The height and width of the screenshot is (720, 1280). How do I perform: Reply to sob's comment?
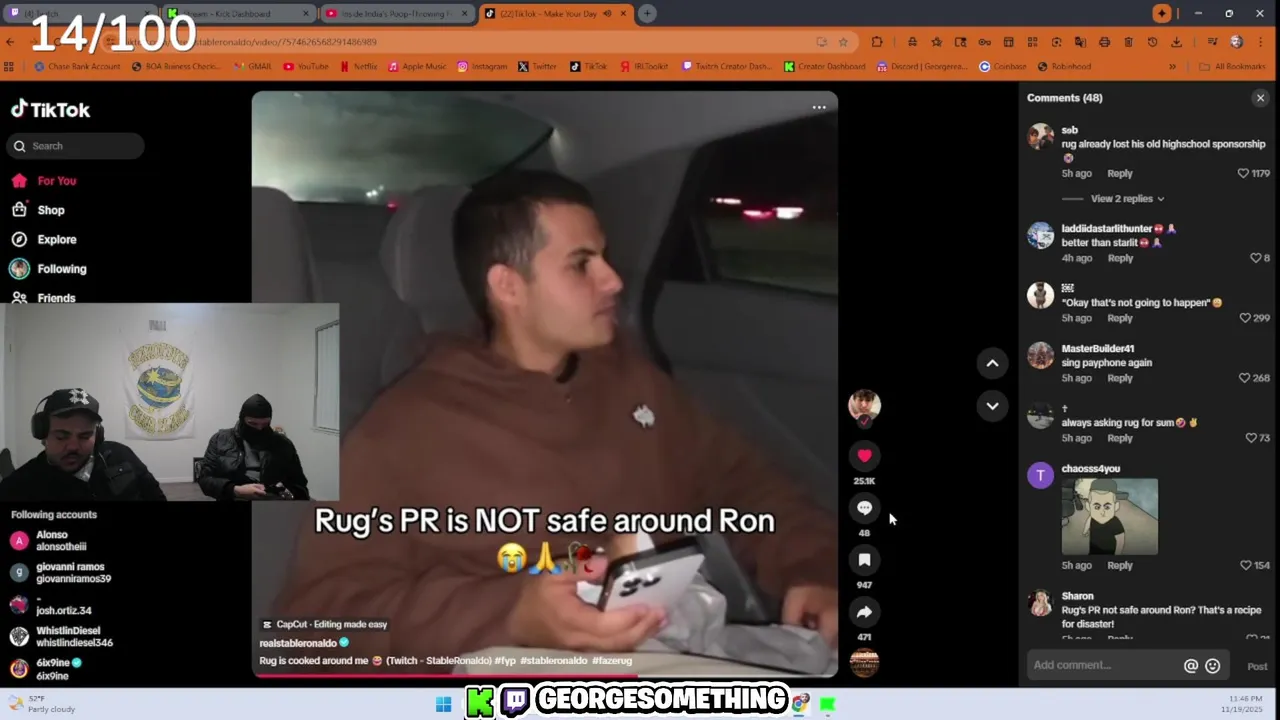click(1120, 174)
